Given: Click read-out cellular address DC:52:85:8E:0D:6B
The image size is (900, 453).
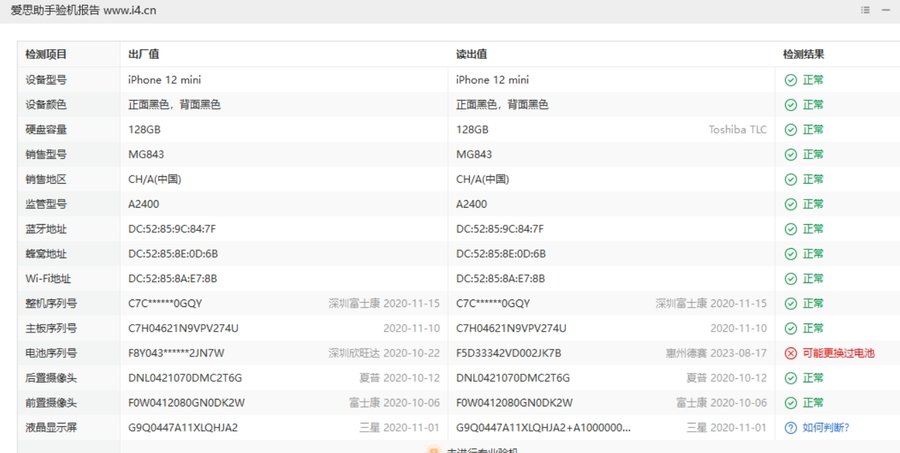Looking at the screenshot, I should (501, 254).
